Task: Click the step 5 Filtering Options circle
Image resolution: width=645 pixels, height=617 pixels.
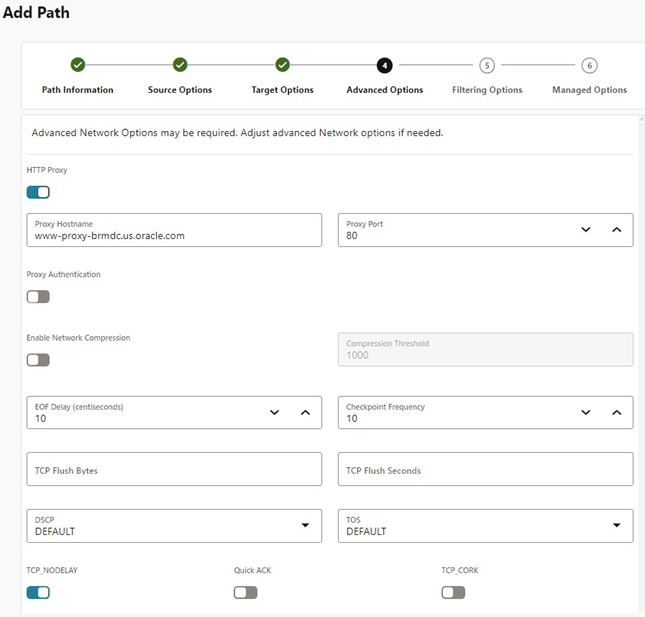Action: (x=487, y=65)
